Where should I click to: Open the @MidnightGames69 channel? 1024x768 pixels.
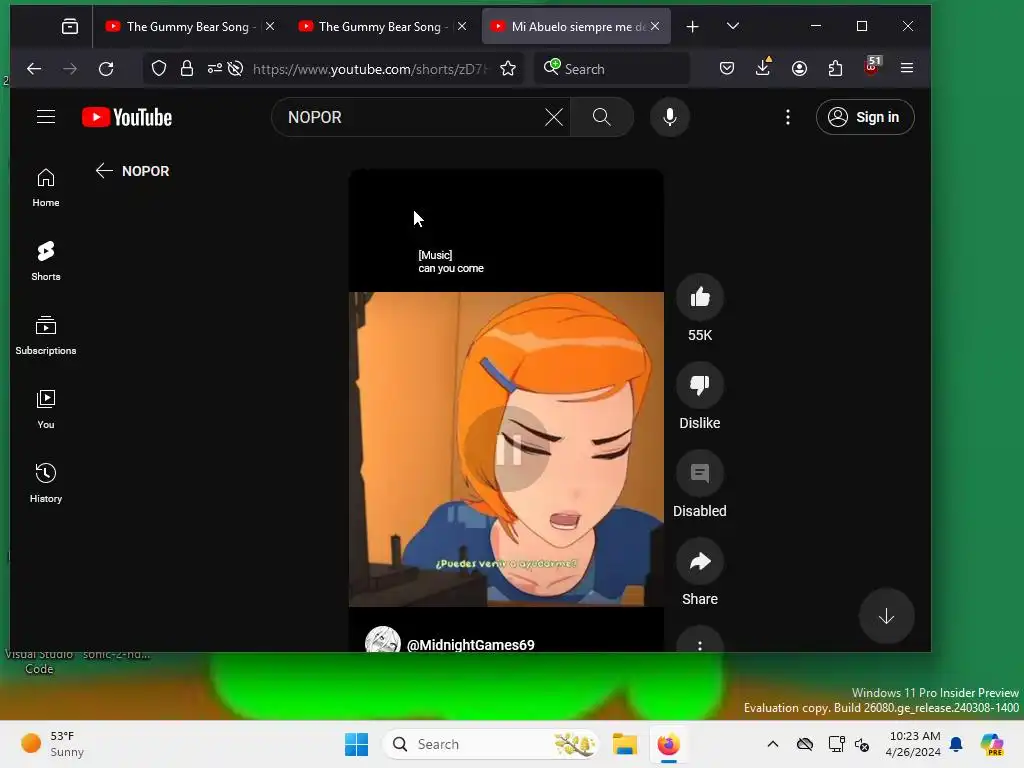coord(470,645)
